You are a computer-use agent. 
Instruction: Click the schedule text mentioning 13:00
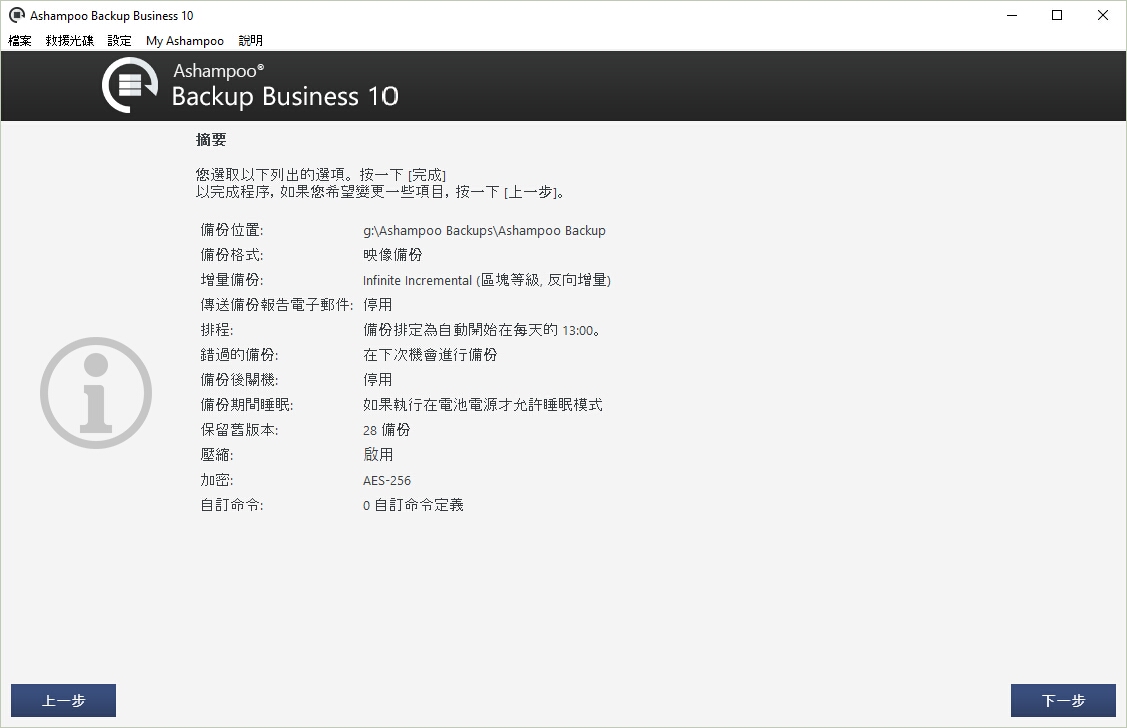pos(482,331)
